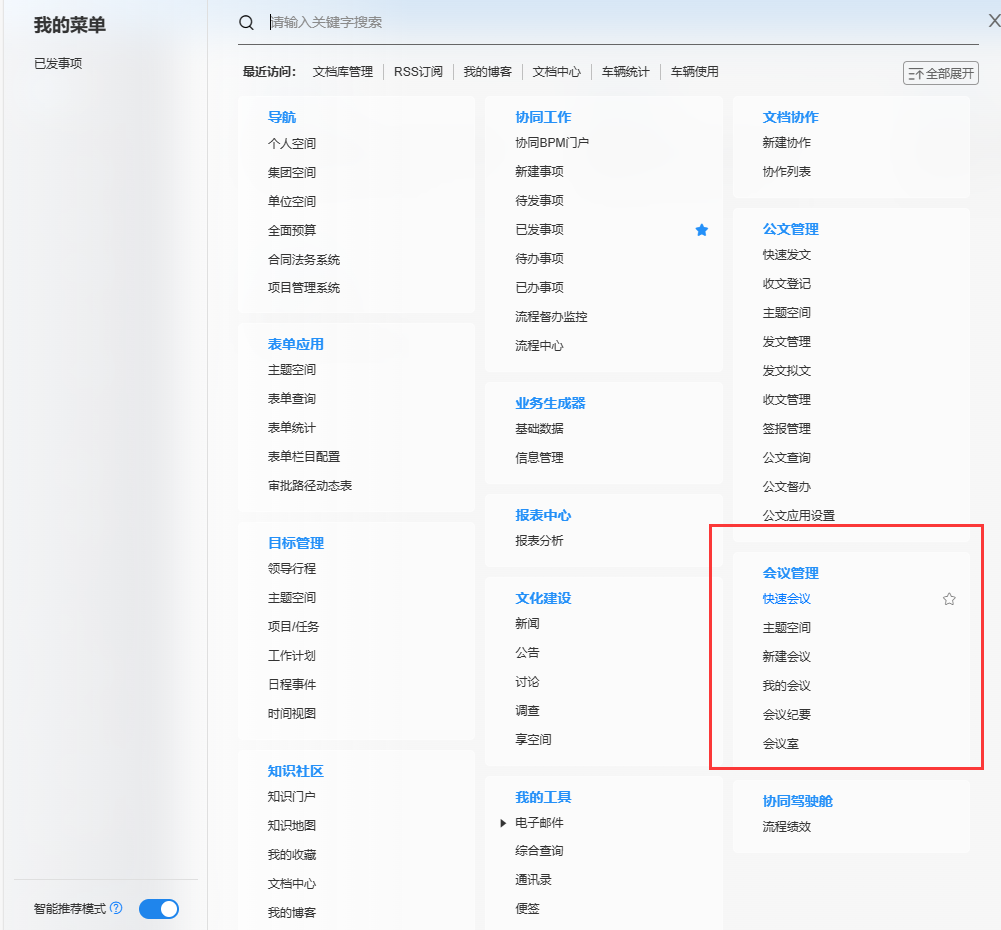This screenshot has width=1001, height=930.
Task: Click the 全部展开 button
Action: pyautogui.click(x=940, y=73)
